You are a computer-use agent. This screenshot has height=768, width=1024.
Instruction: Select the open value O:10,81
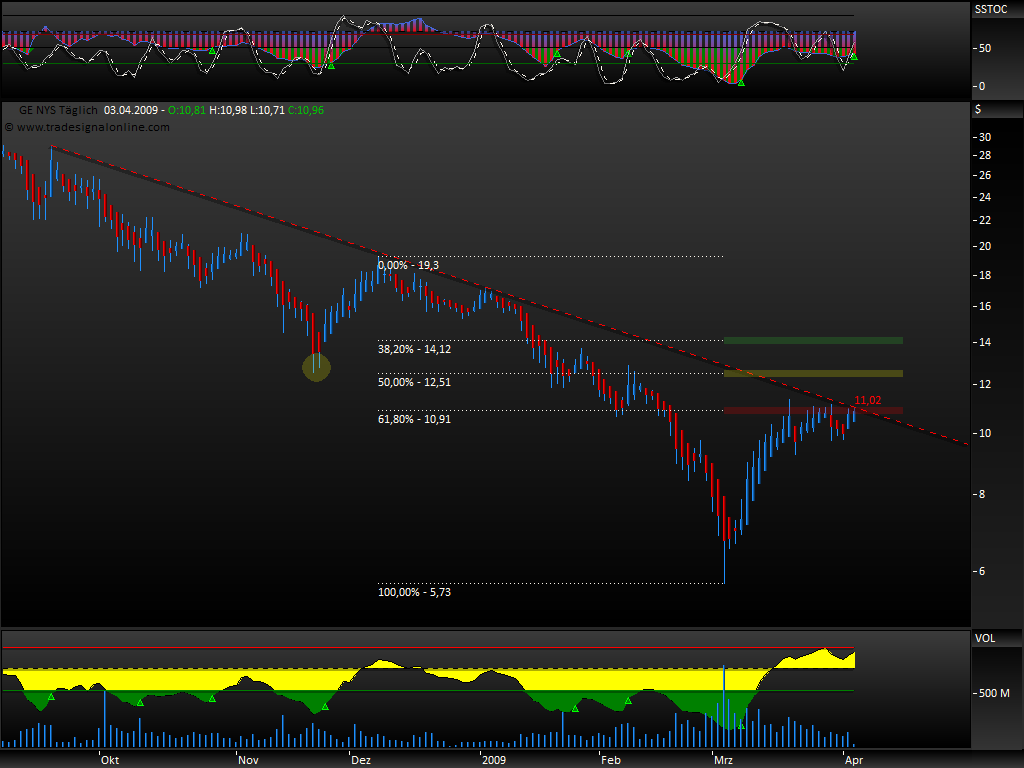[x=187, y=110]
